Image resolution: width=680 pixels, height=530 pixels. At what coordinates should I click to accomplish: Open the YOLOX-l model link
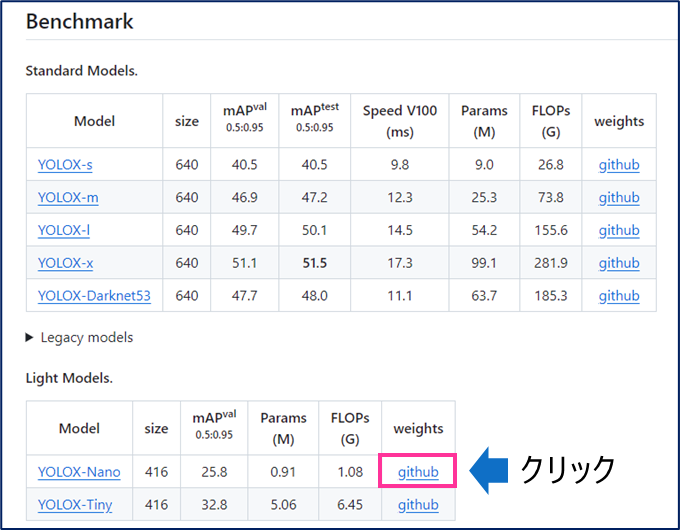[x=64, y=230]
